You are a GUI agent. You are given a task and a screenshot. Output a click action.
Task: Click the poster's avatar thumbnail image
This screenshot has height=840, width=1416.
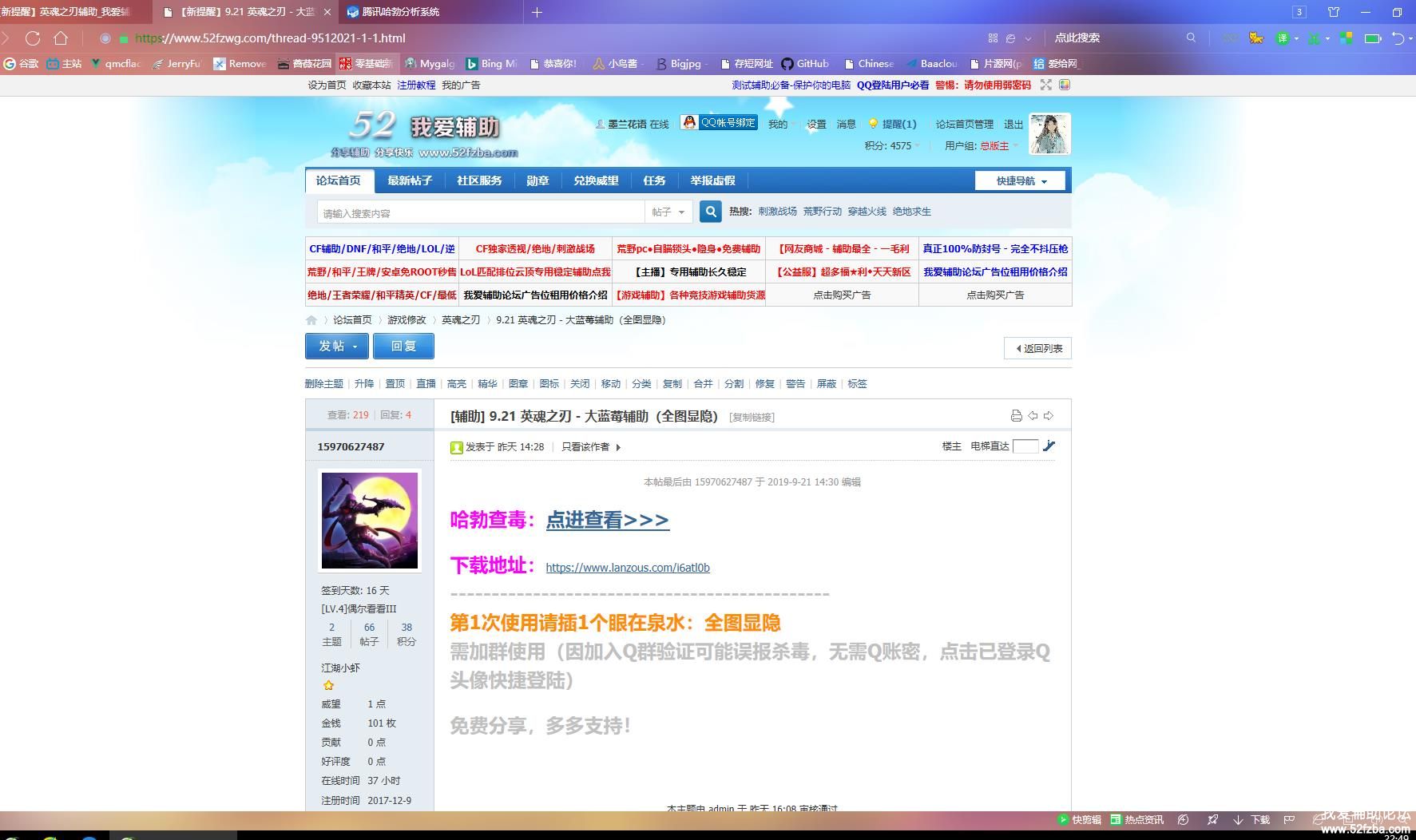[370, 521]
